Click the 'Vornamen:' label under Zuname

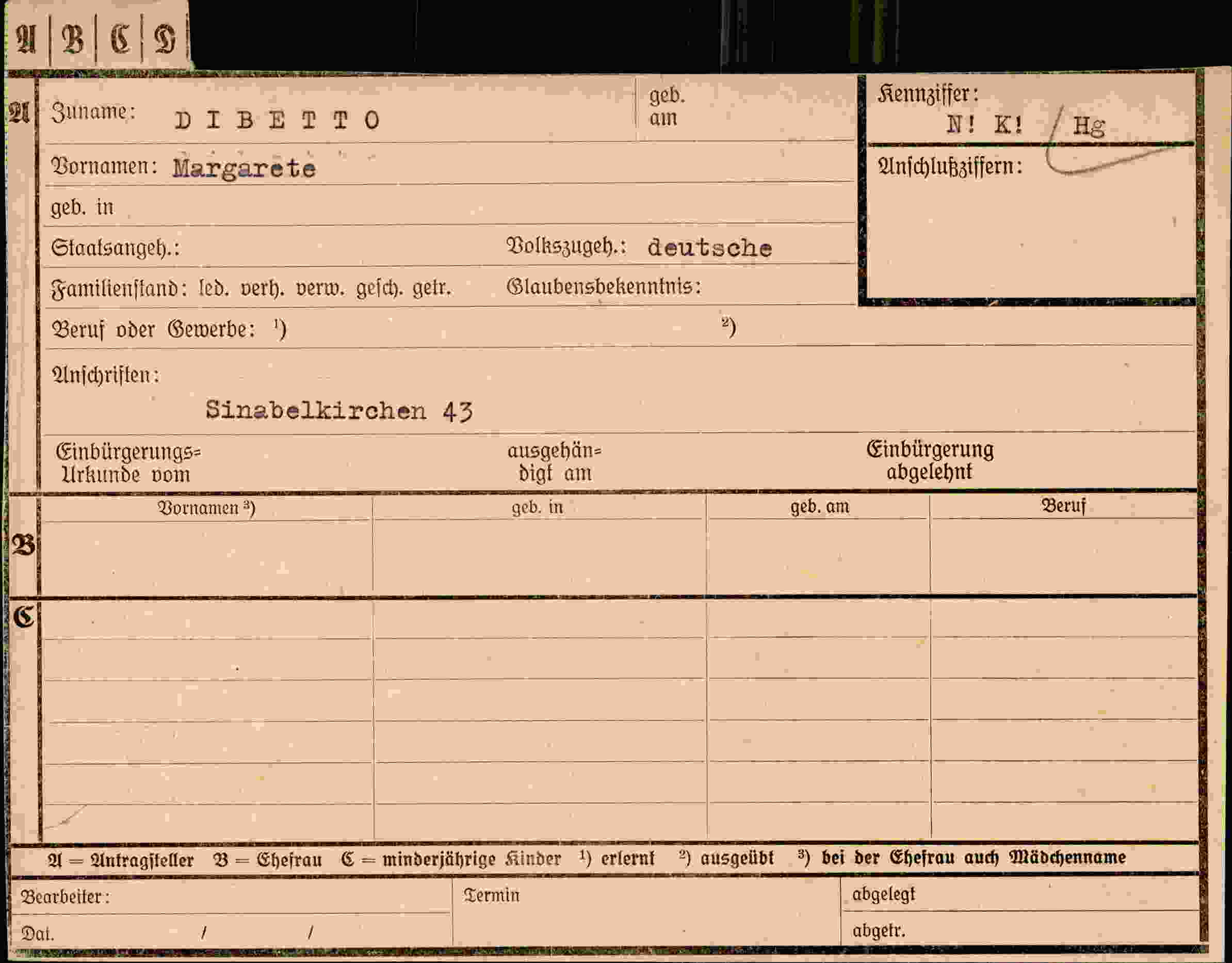point(104,167)
